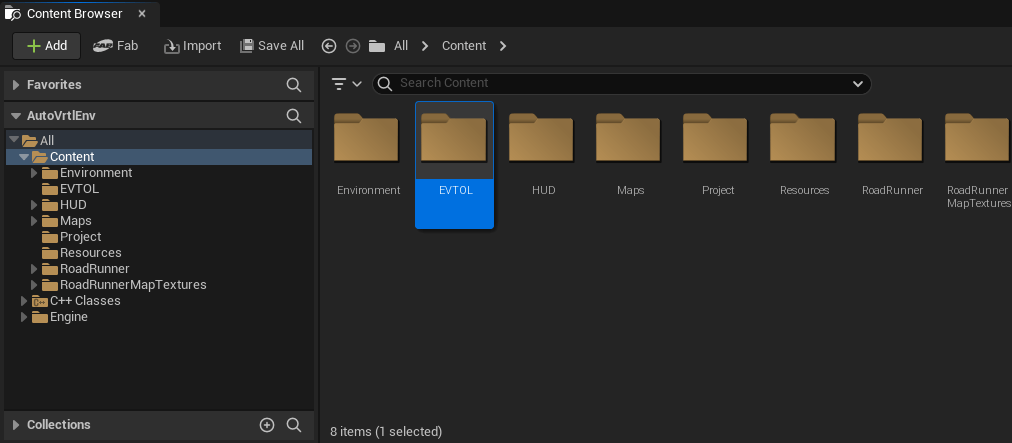Search inside the Favorites section

[x=294, y=85]
